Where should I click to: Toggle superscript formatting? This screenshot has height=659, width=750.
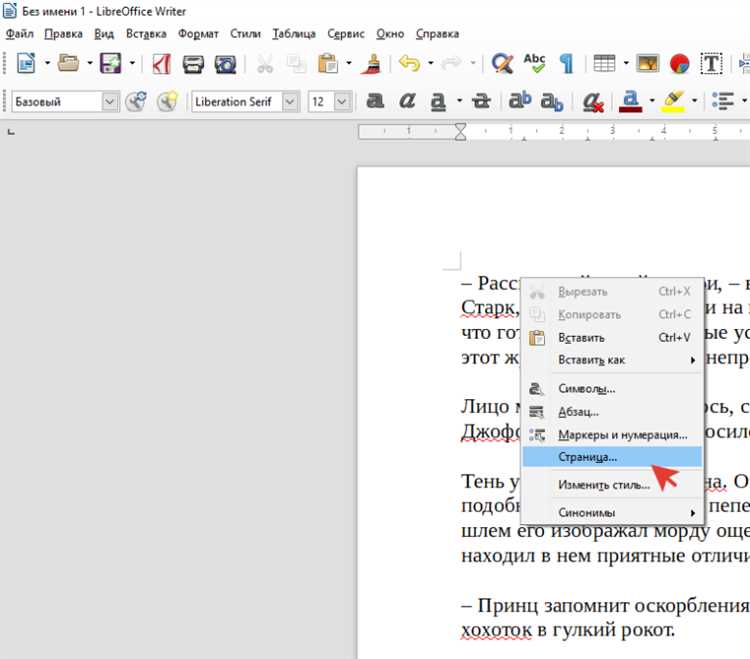pyautogui.click(x=519, y=101)
